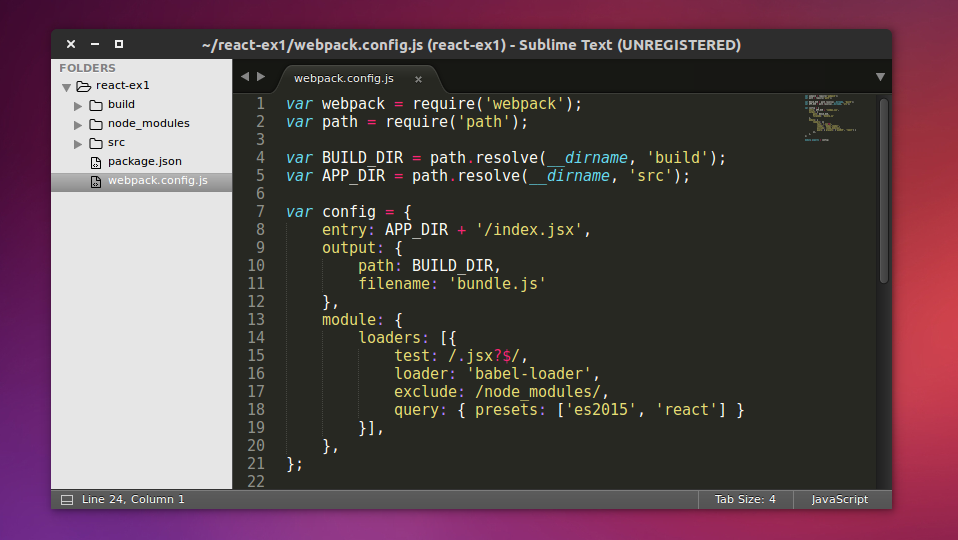Image resolution: width=958 pixels, height=540 pixels.
Task: Select react-ex1 root folder label
Action: coord(122,86)
